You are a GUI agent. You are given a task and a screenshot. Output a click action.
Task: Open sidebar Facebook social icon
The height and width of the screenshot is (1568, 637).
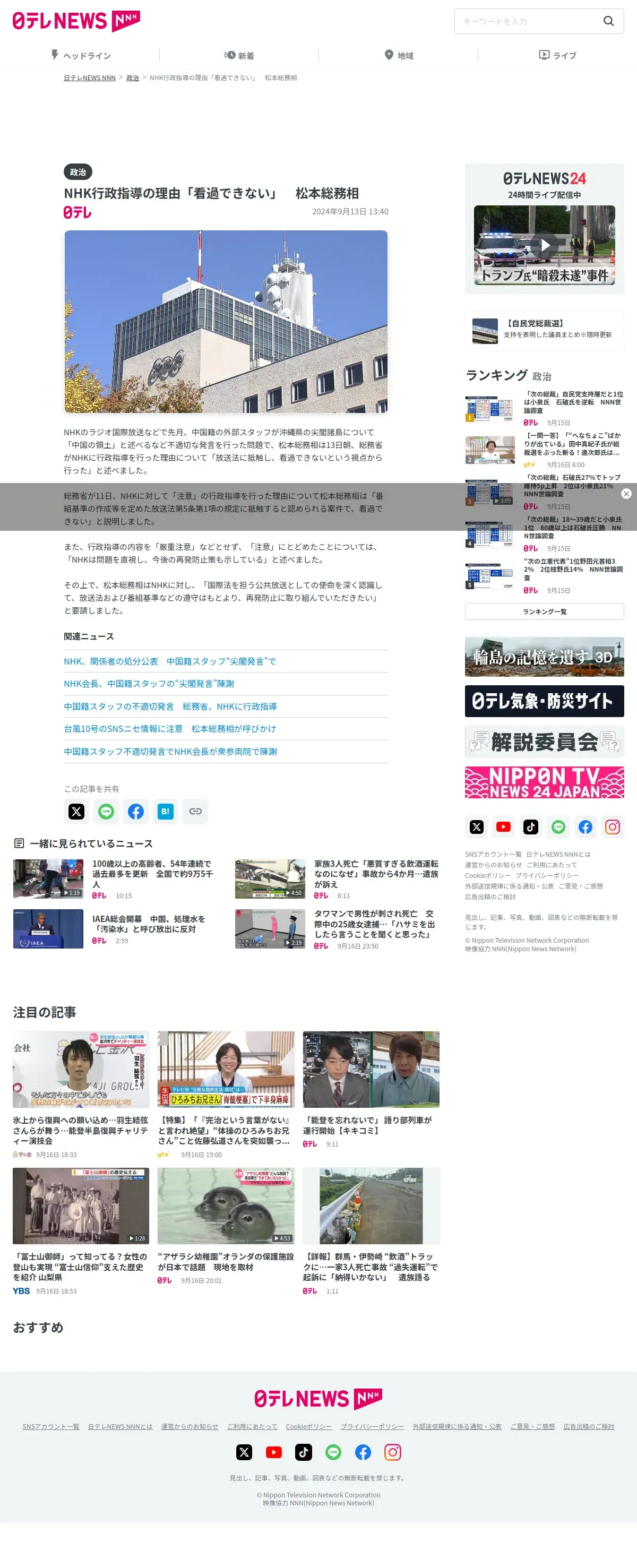[x=585, y=826]
